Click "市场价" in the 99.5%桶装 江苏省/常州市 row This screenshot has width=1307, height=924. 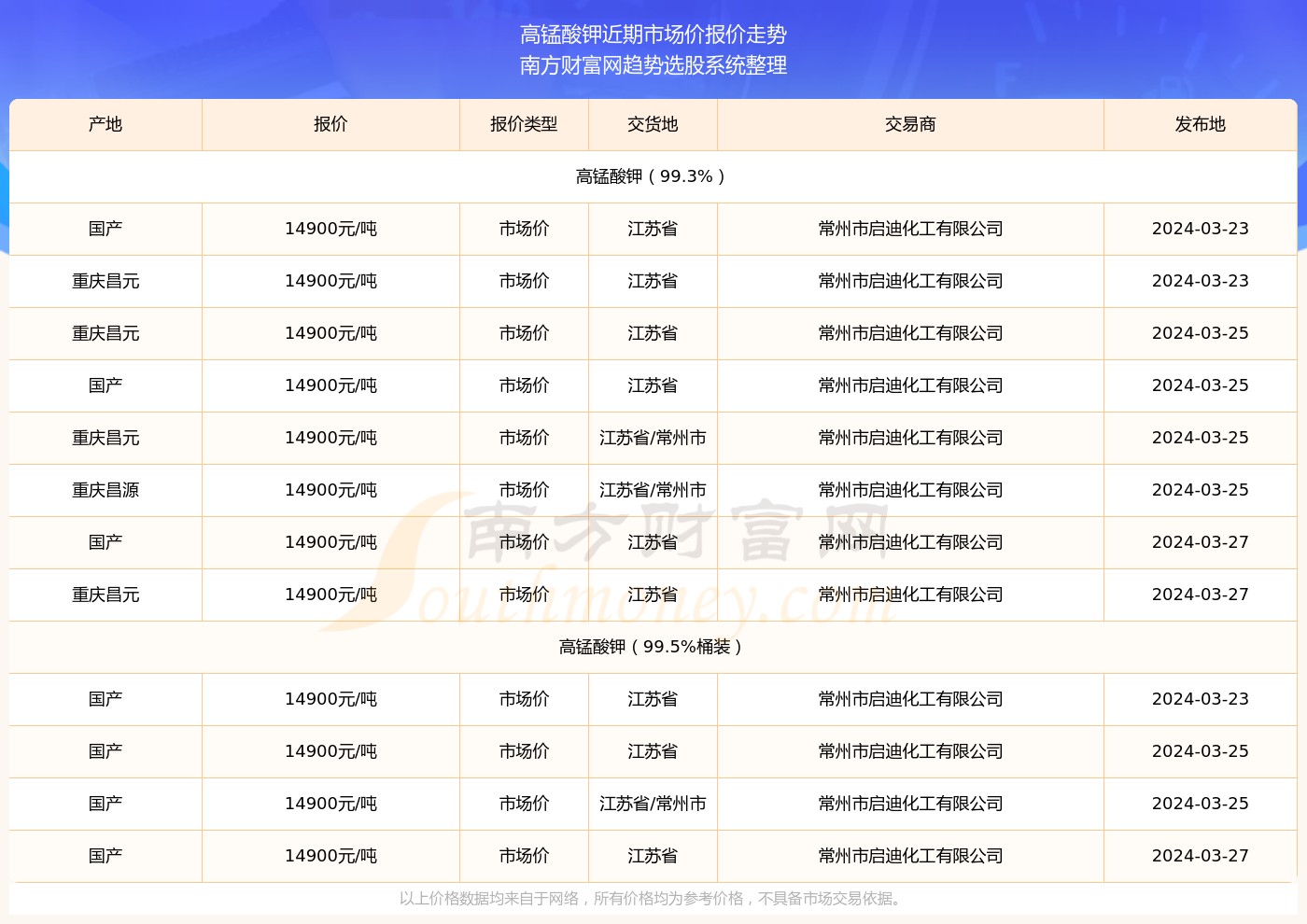524,804
